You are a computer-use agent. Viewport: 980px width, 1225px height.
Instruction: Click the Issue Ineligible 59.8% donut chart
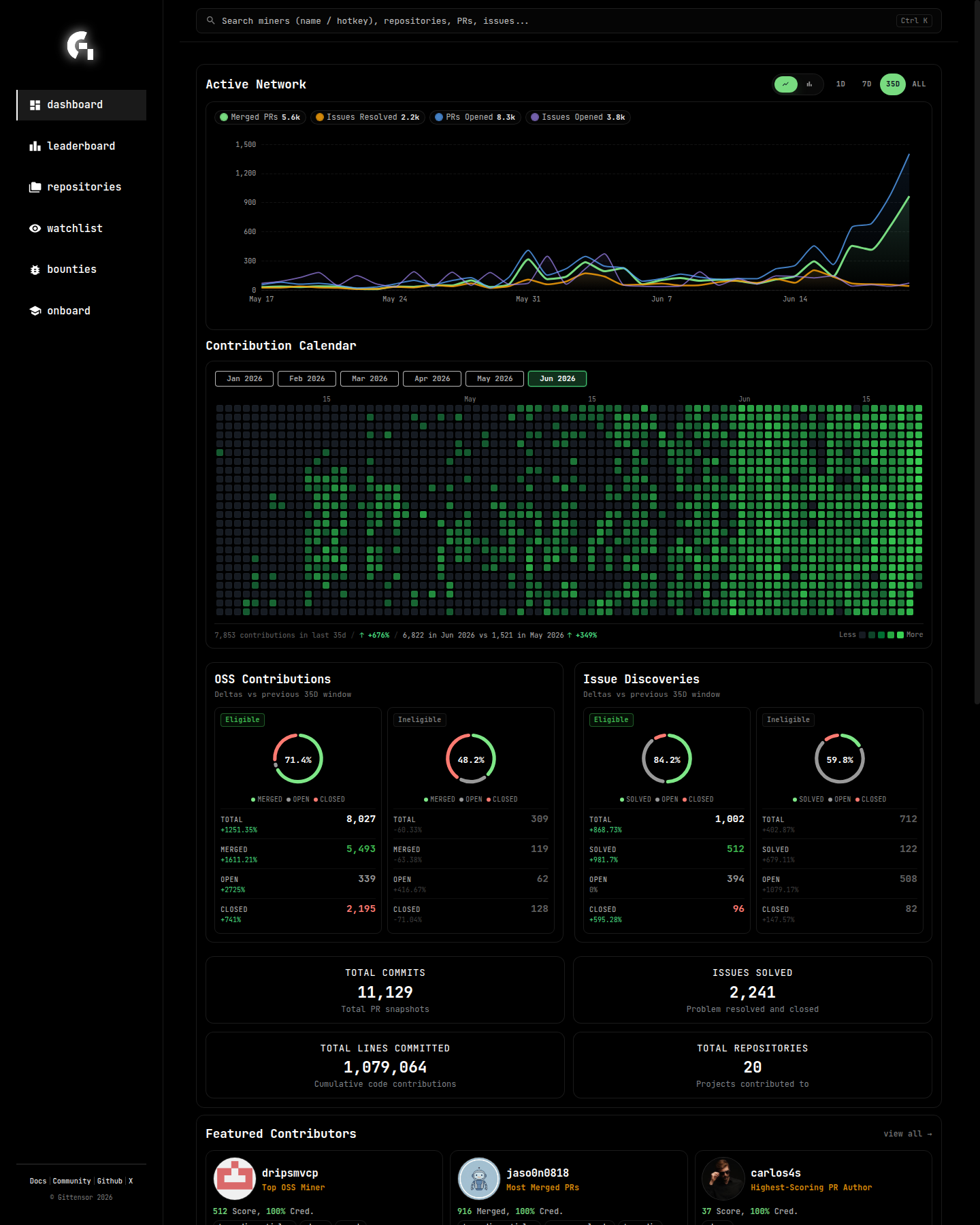pyautogui.click(x=840, y=759)
